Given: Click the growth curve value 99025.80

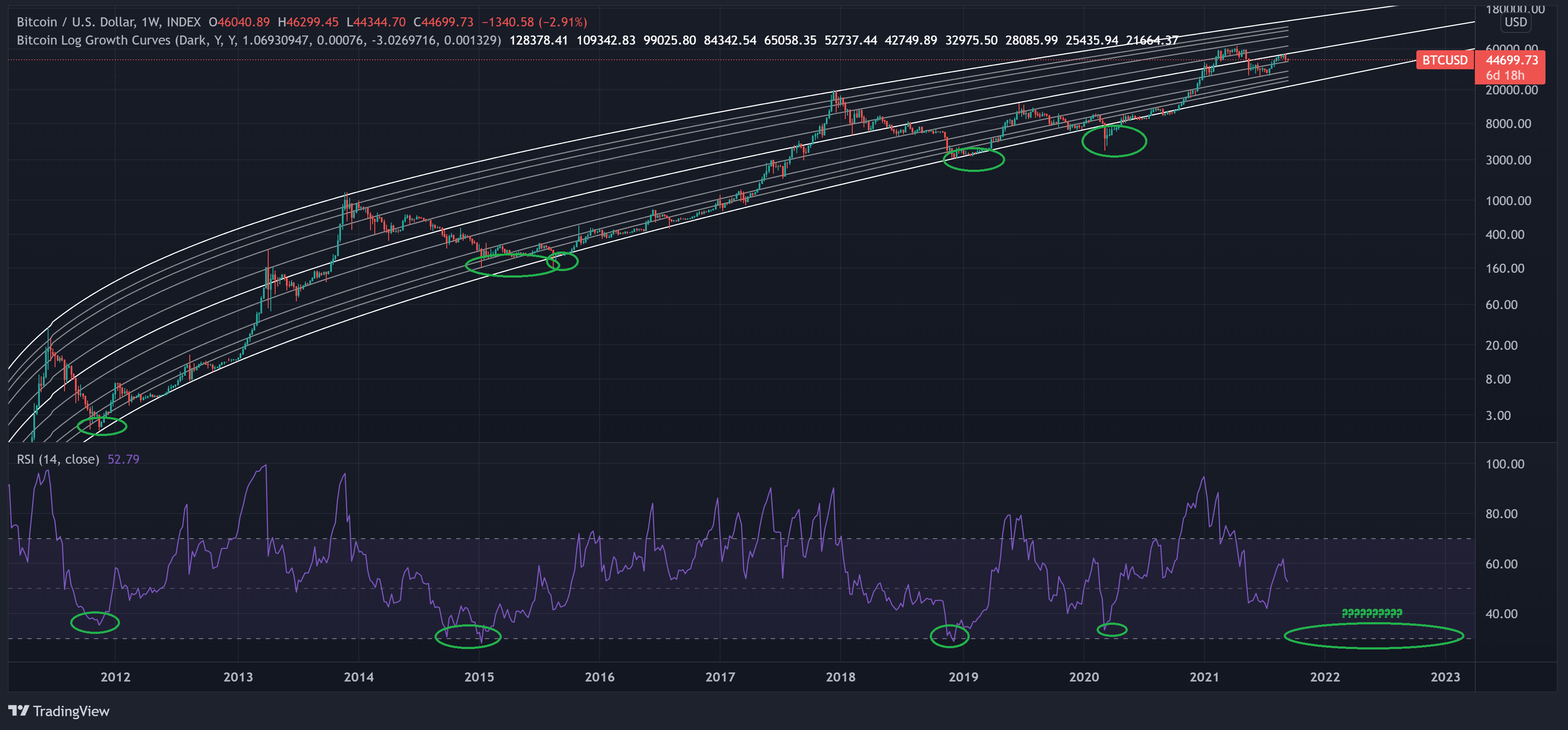Looking at the screenshot, I should click(669, 40).
